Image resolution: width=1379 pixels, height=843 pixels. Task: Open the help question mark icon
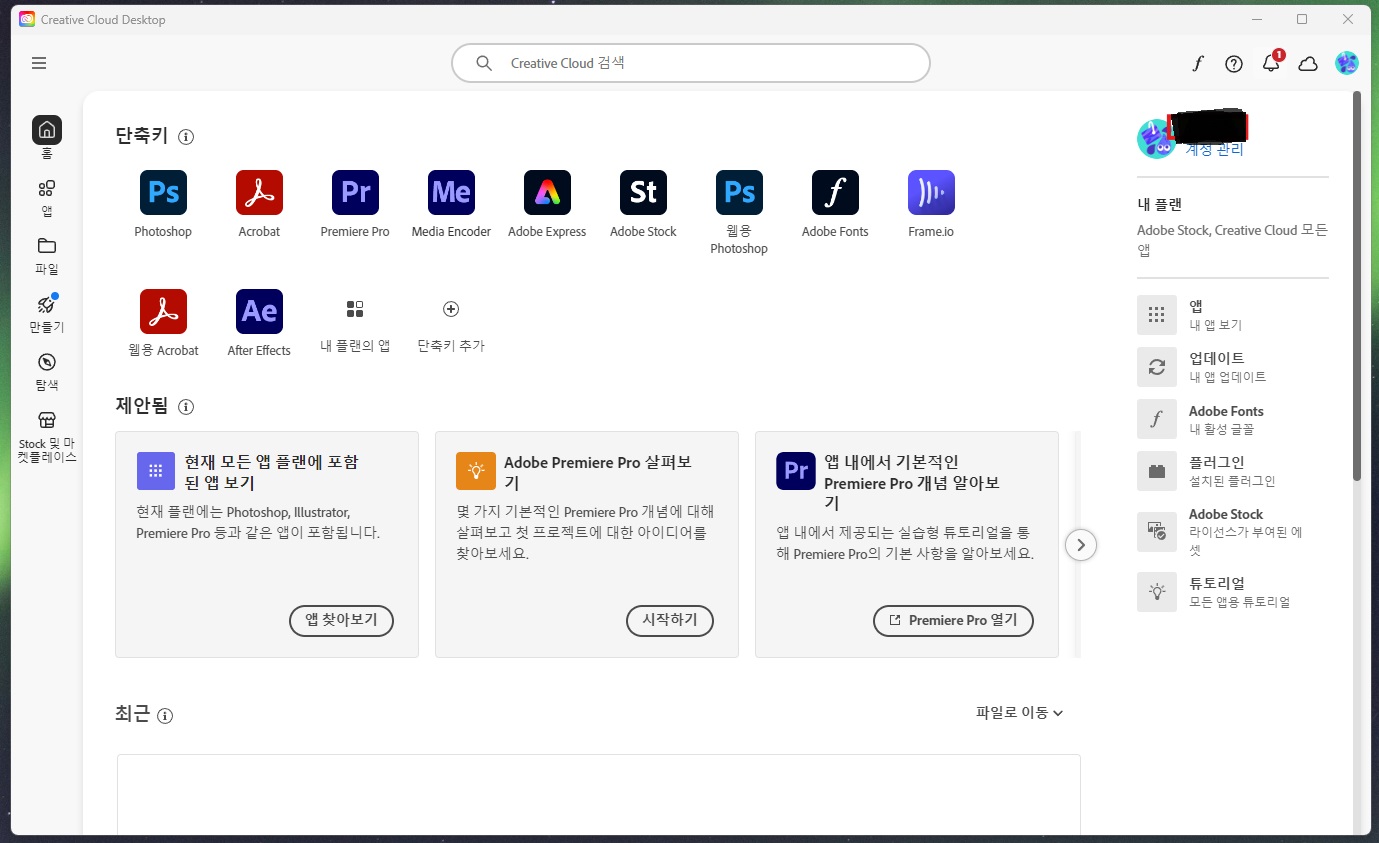pos(1234,64)
